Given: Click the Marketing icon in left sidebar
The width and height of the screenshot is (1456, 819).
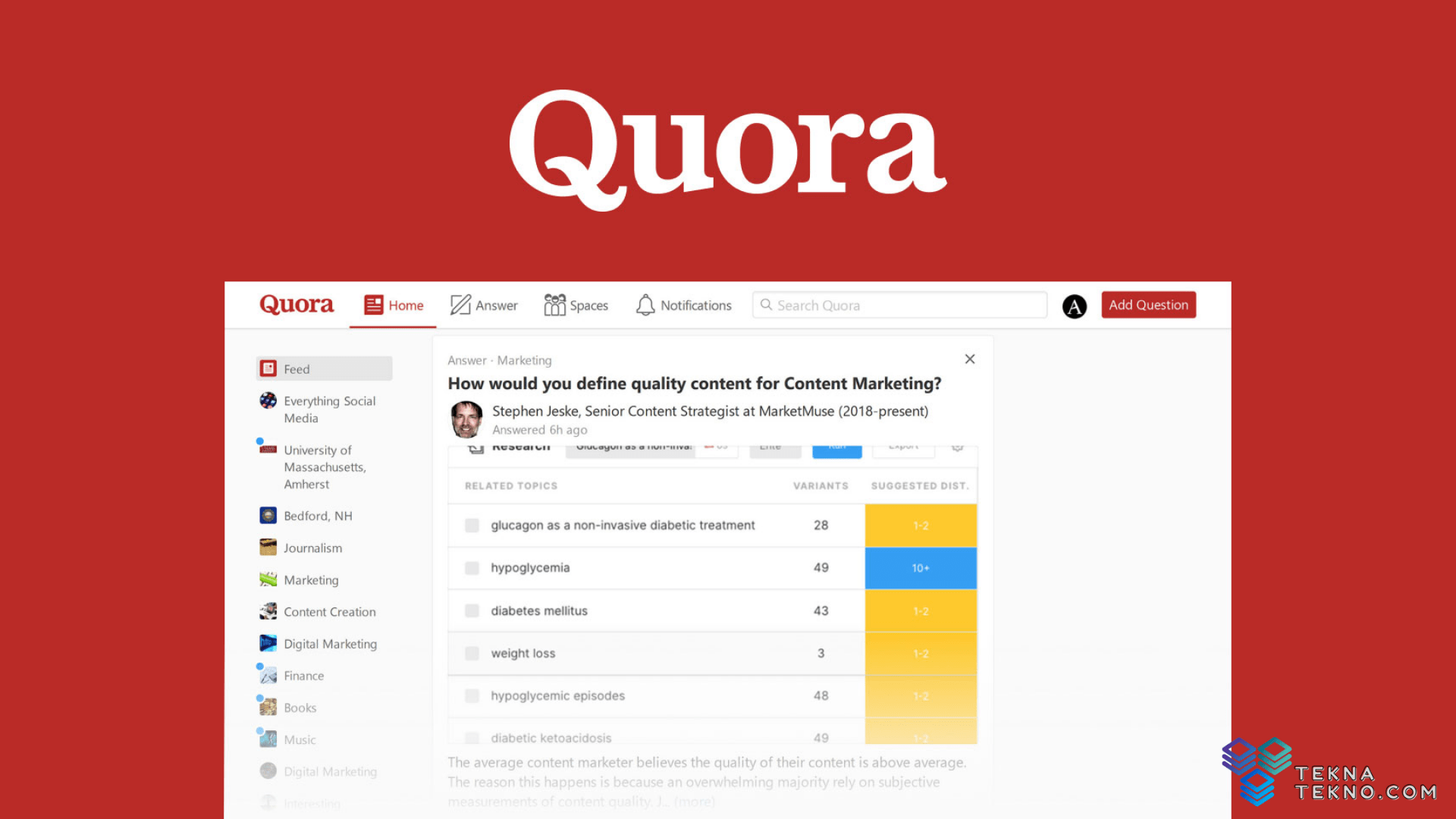Looking at the screenshot, I should coord(269,579).
